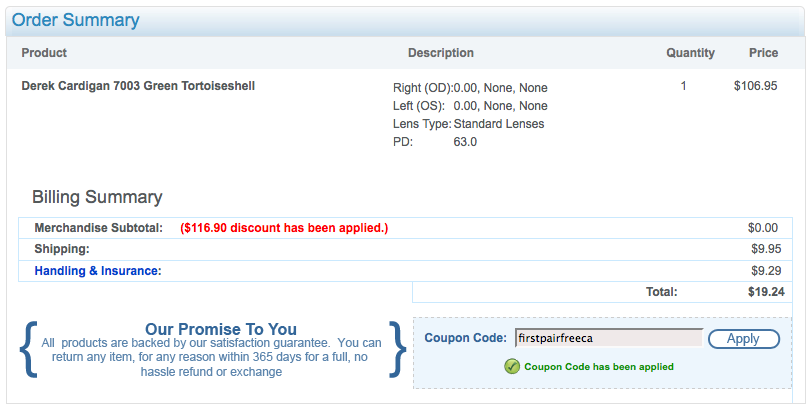810x410 pixels.
Task: Click the Price column header
Action: [x=764, y=53]
